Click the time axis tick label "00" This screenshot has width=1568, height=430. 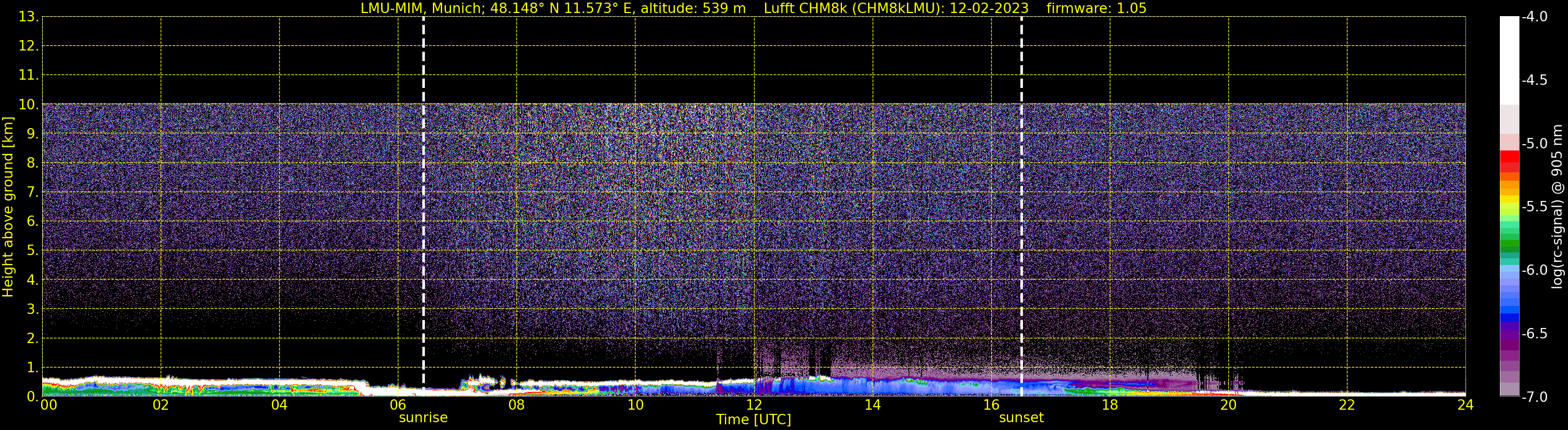49,405
